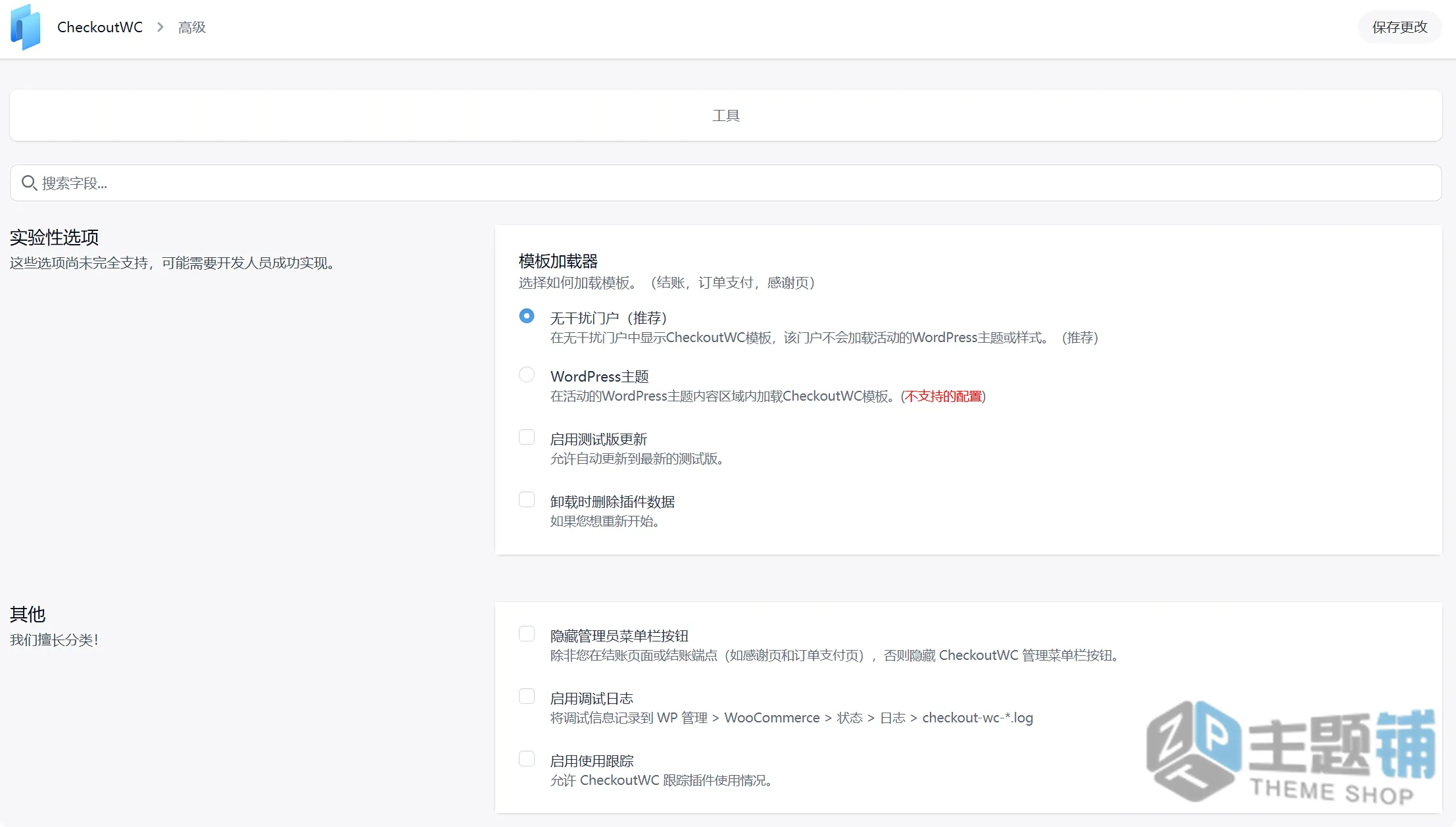Image resolution: width=1456 pixels, height=827 pixels.
Task: Click the 实验性选项 section title
Action: [54, 237]
